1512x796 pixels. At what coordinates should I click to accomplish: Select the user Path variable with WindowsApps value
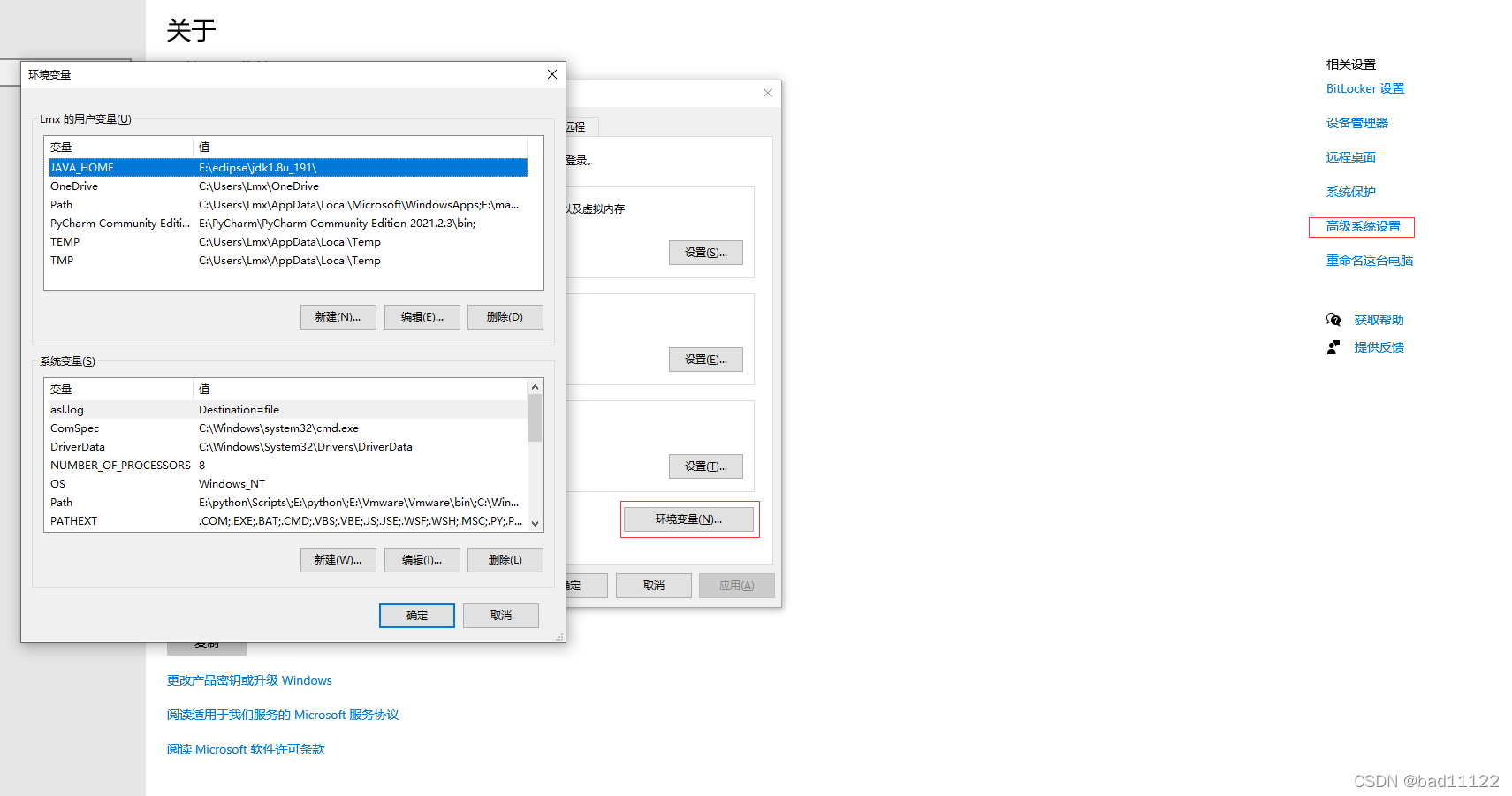point(288,205)
